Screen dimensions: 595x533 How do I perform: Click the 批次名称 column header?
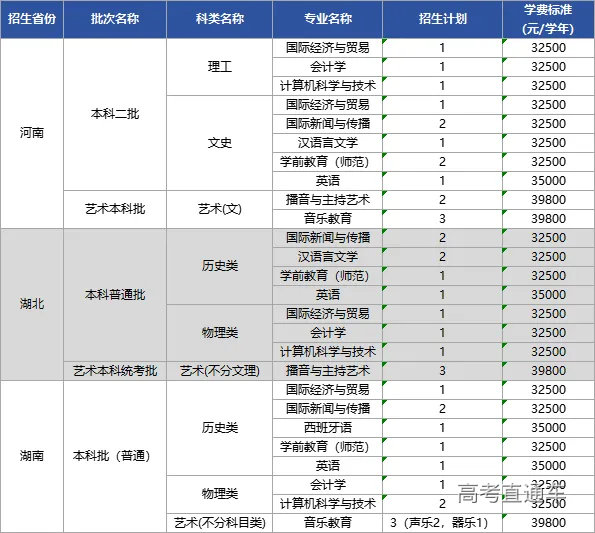tap(115, 19)
